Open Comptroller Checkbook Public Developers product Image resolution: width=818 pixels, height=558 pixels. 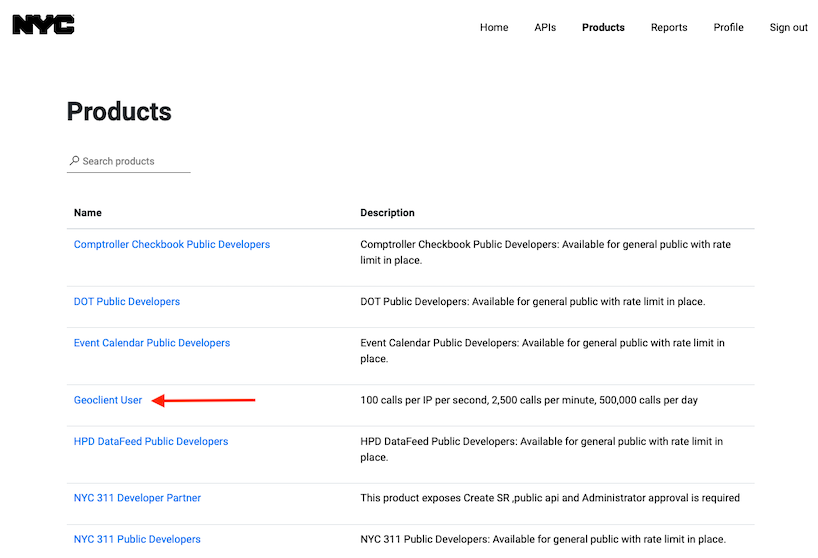coord(172,244)
